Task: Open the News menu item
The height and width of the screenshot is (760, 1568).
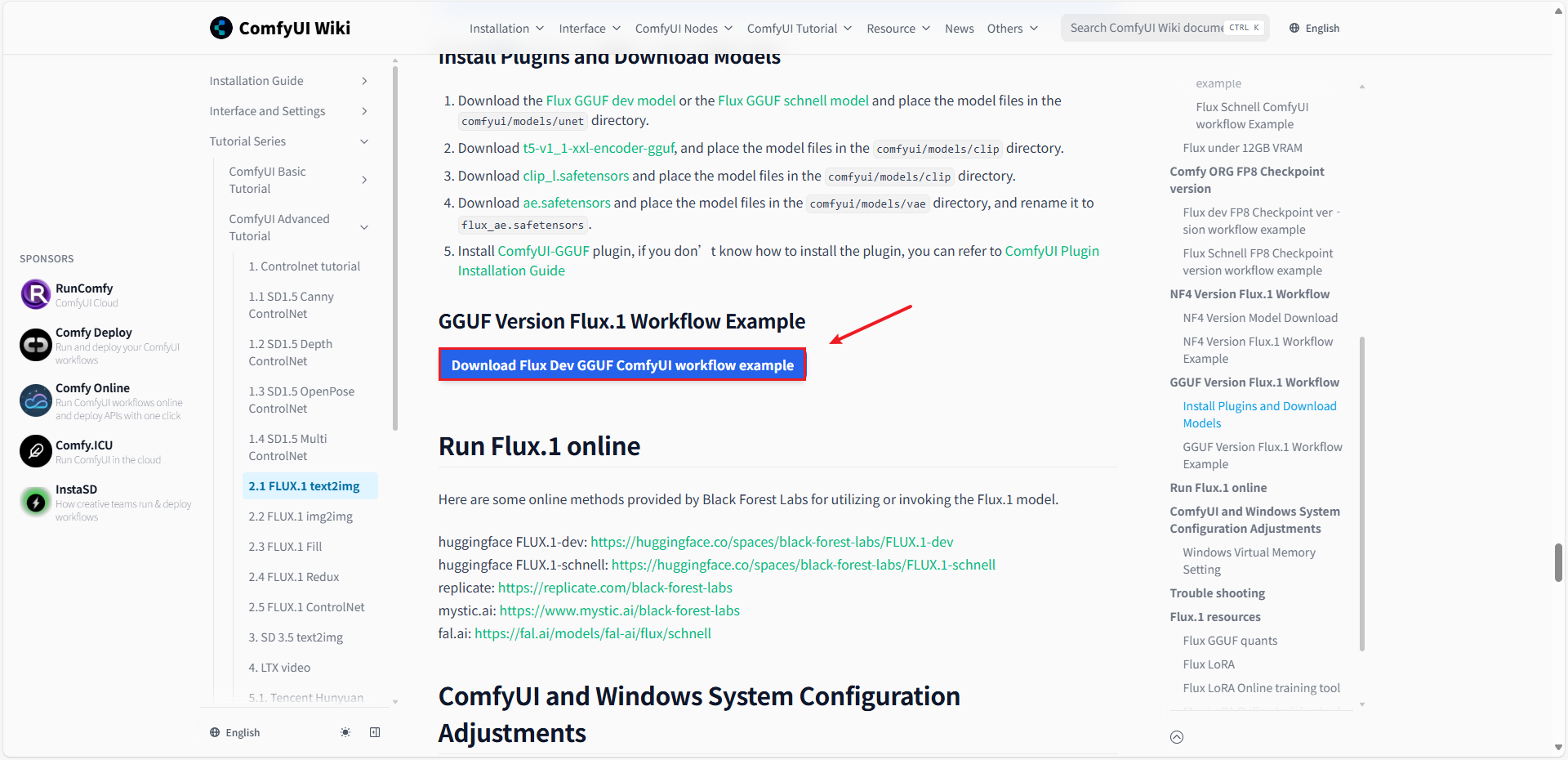Action: [x=959, y=29]
